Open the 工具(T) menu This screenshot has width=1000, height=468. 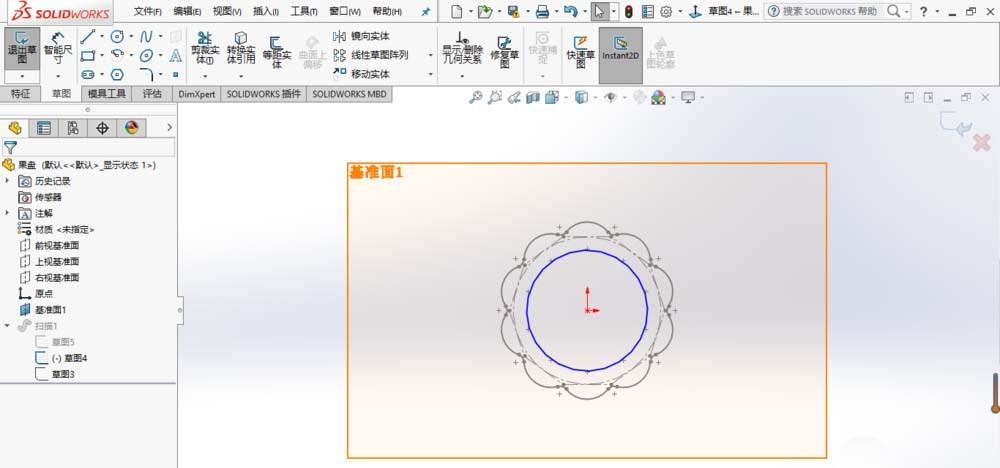coord(304,11)
